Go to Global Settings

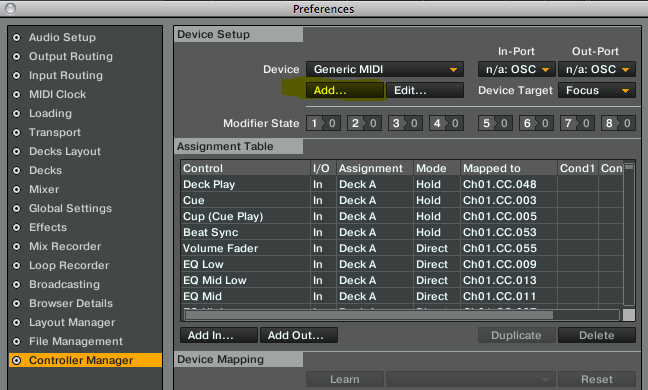tap(85, 208)
